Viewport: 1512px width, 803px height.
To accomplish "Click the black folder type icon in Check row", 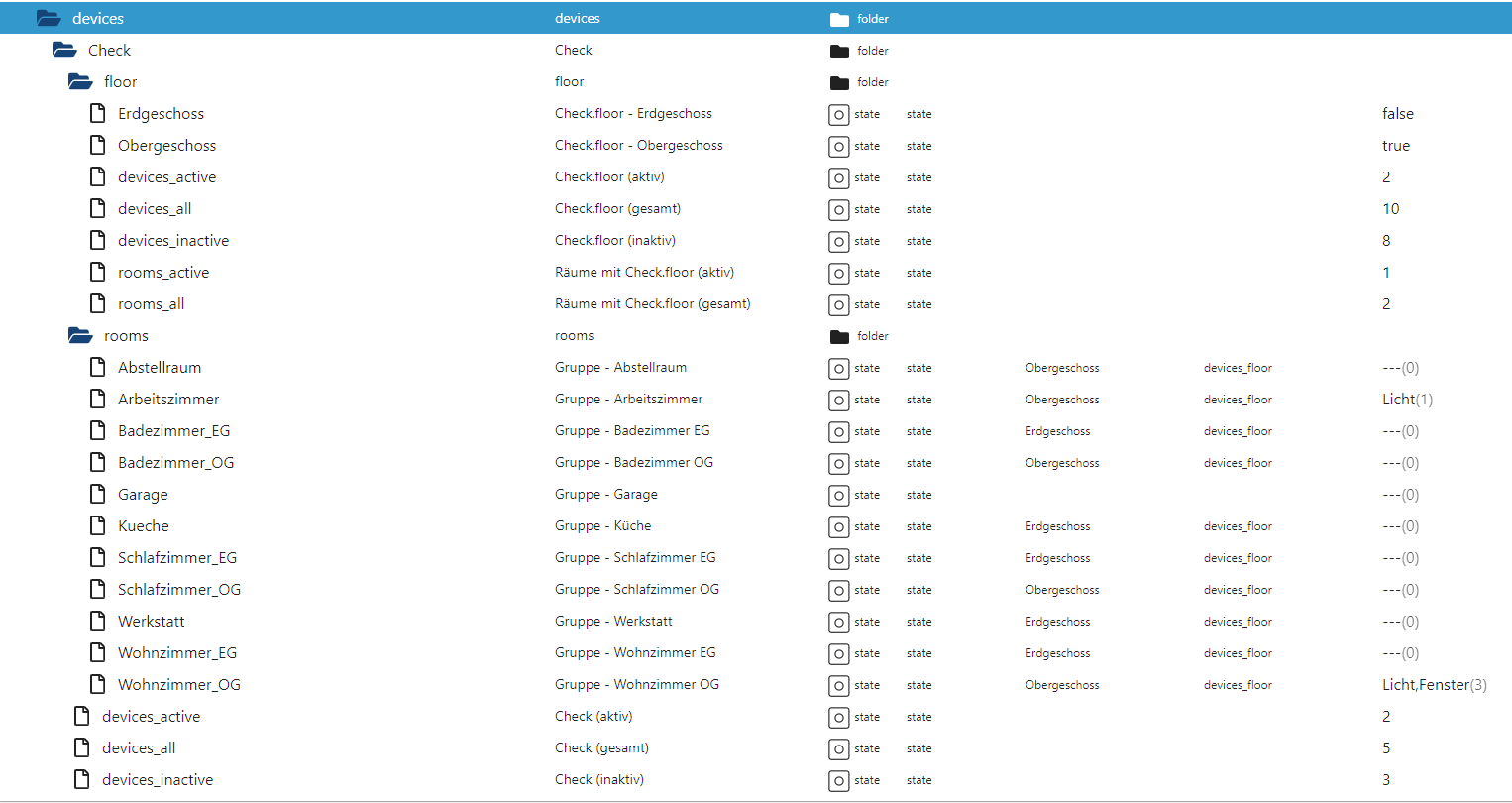I will click(x=839, y=51).
